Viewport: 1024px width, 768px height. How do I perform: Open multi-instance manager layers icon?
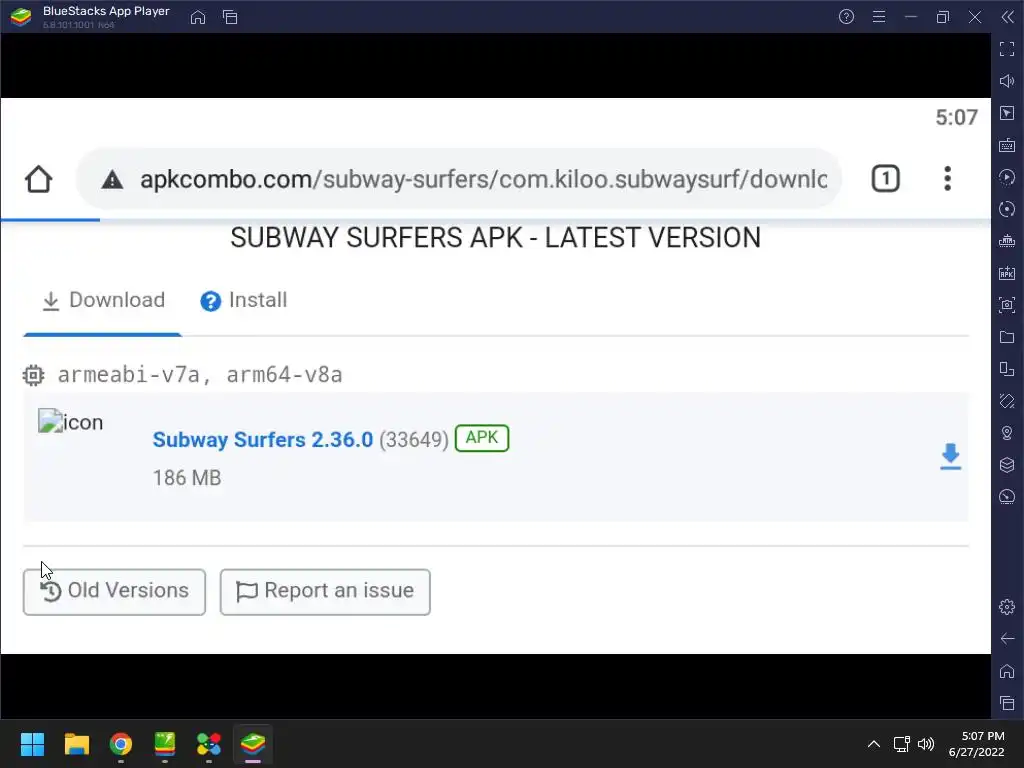1007,465
